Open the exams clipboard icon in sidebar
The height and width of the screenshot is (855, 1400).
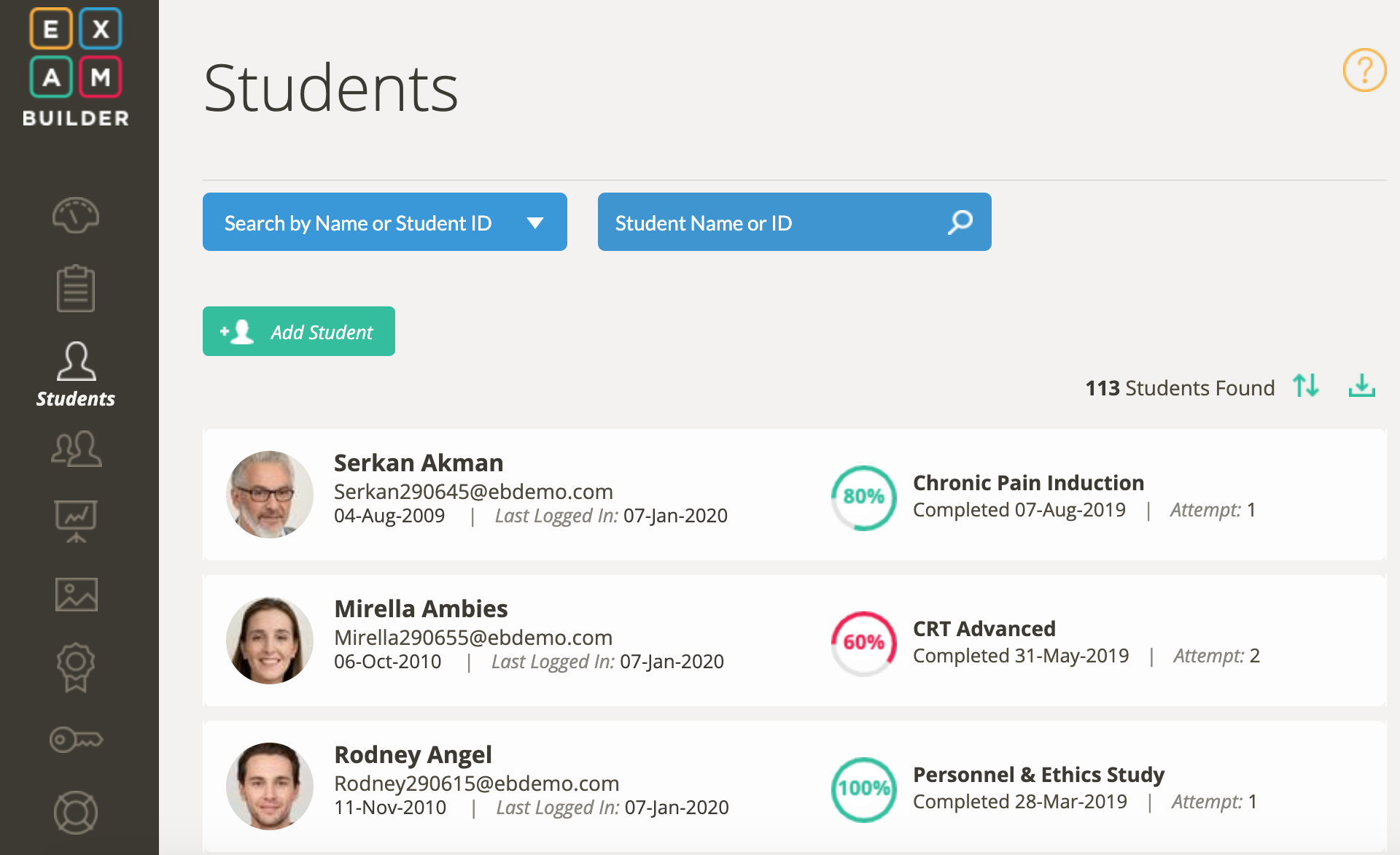pos(76,289)
